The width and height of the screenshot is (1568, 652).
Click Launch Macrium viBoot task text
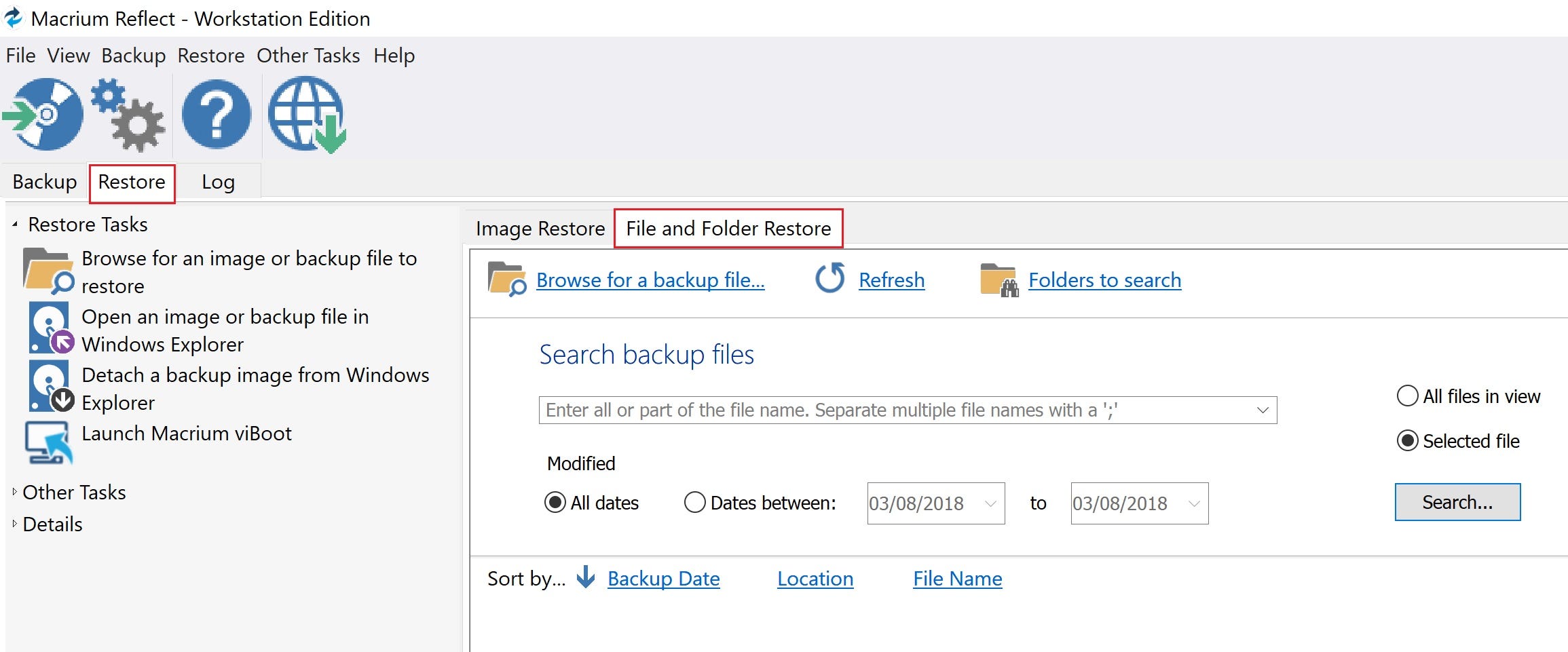pyautogui.click(x=187, y=433)
